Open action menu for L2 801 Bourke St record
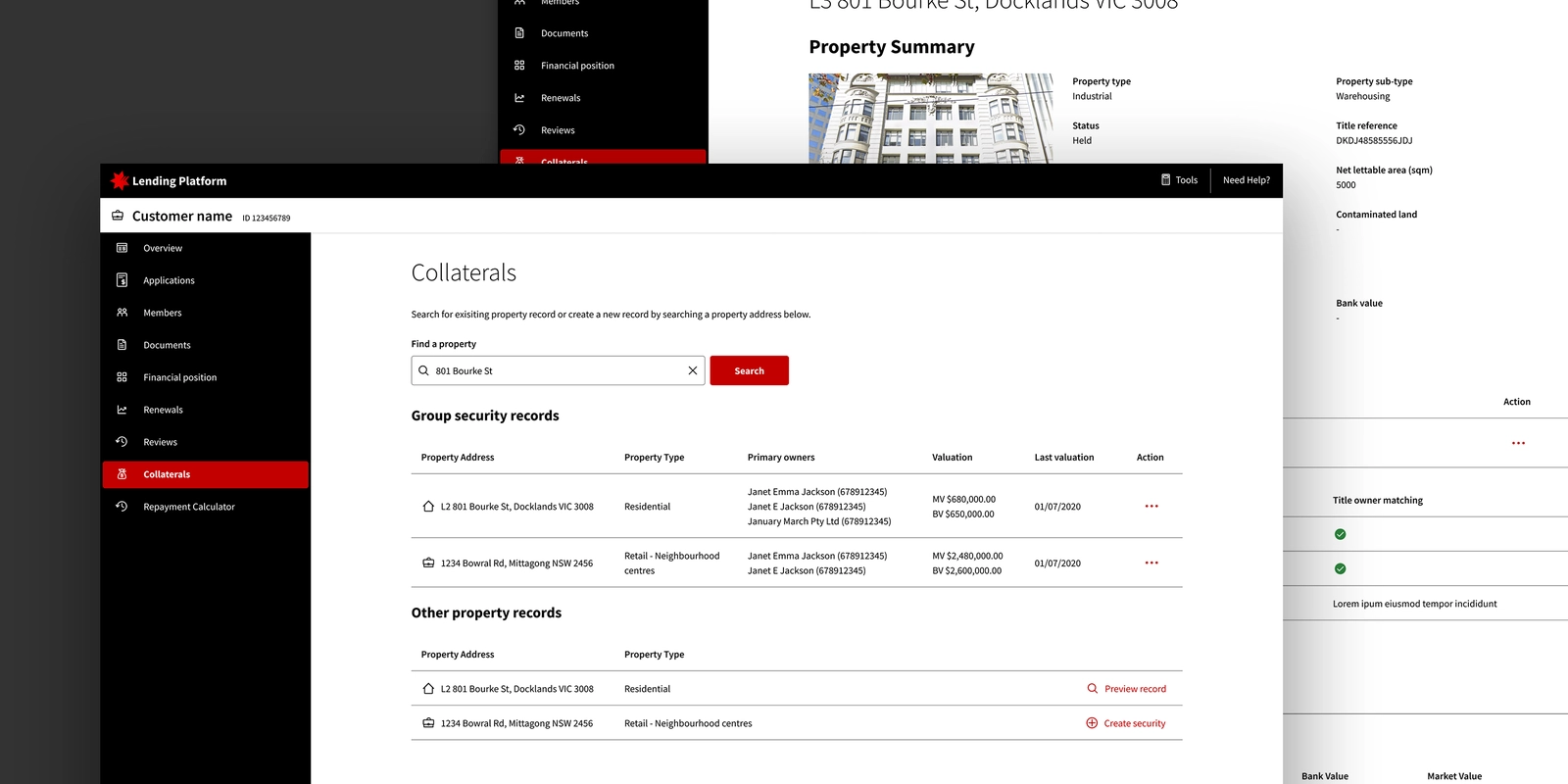1568x784 pixels. tap(1151, 507)
